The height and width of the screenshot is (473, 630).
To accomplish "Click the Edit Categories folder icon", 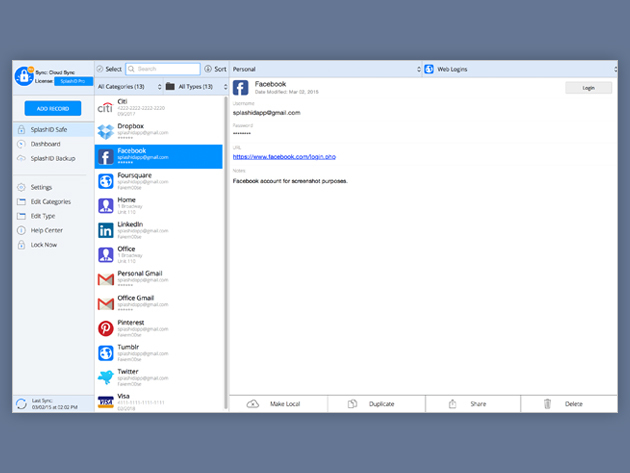I will coord(21,202).
